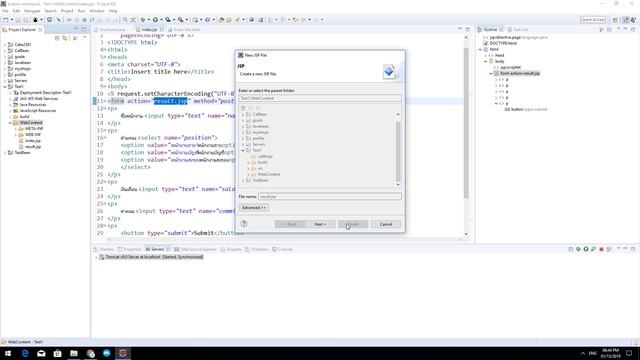Click the Advanced button in the dialog
Screen dimensions: 640x360
(x=253, y=208)
